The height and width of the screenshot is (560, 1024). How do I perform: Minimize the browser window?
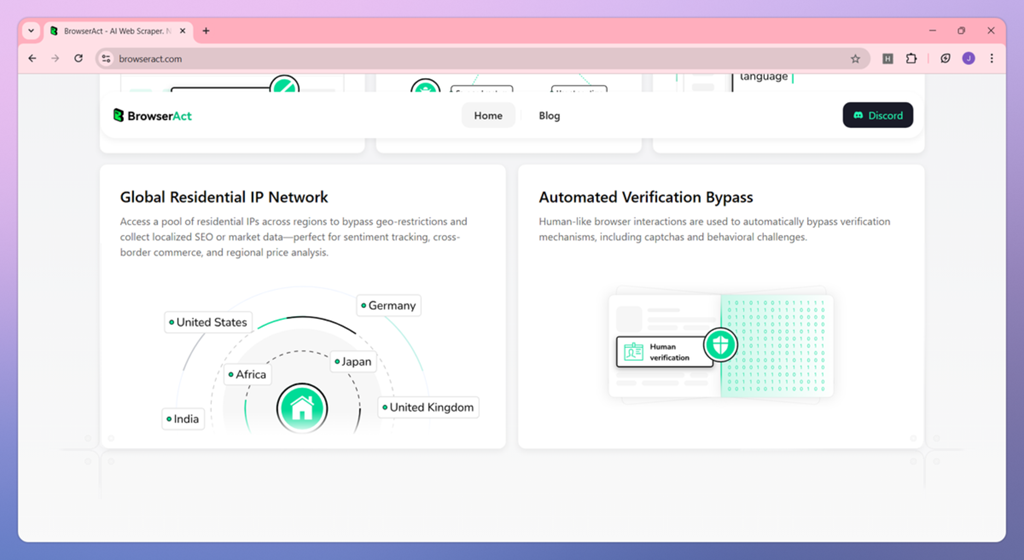point(933,31)
